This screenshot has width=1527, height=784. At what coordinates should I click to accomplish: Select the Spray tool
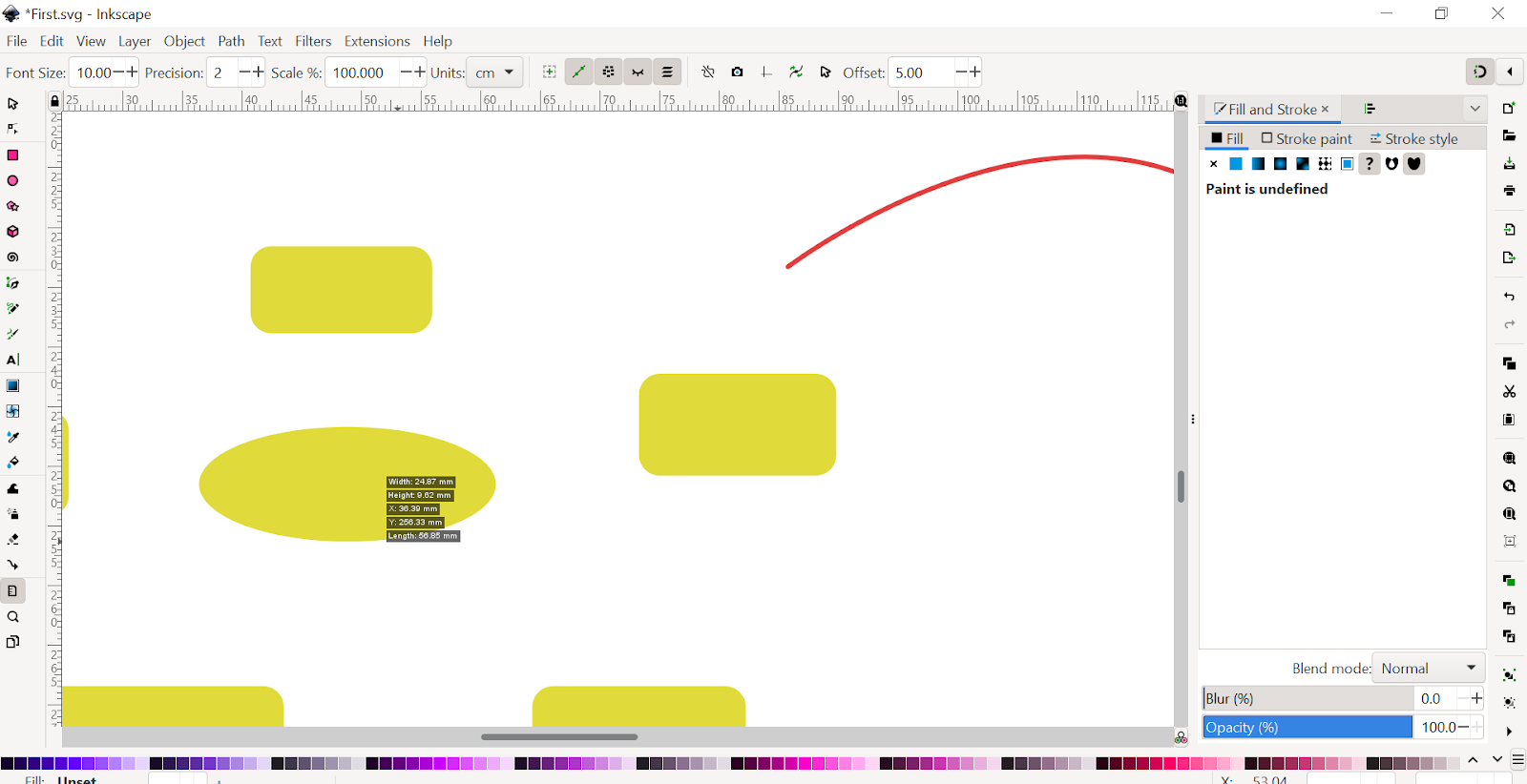pyautogui.click(x=13, y=514)
